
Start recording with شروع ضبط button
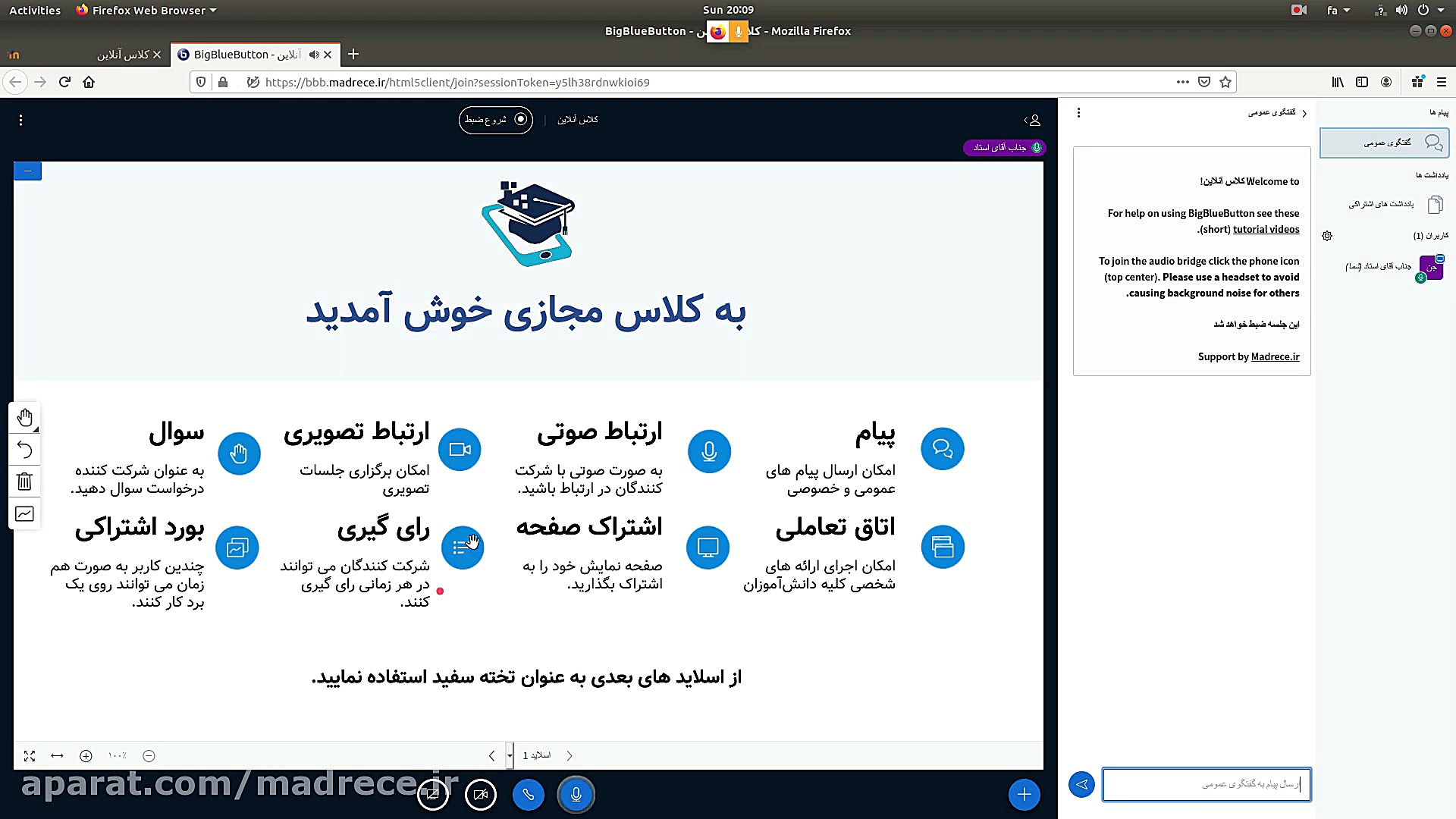tap(496, 120)
